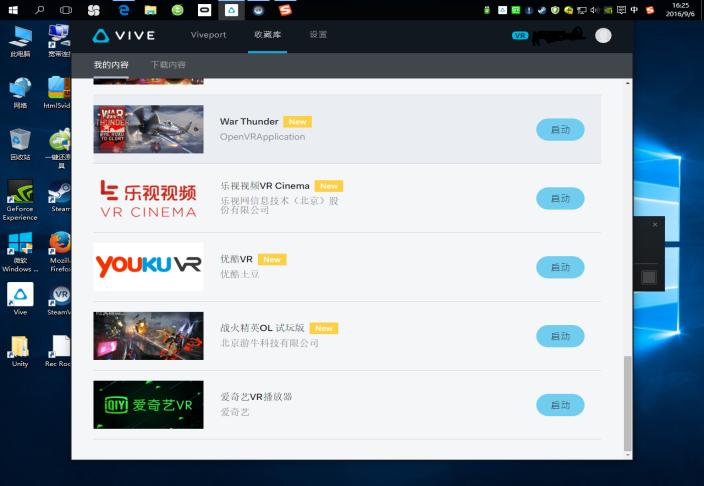
Task: Click the Vive app taskbar icon
Action: (231, 10)
